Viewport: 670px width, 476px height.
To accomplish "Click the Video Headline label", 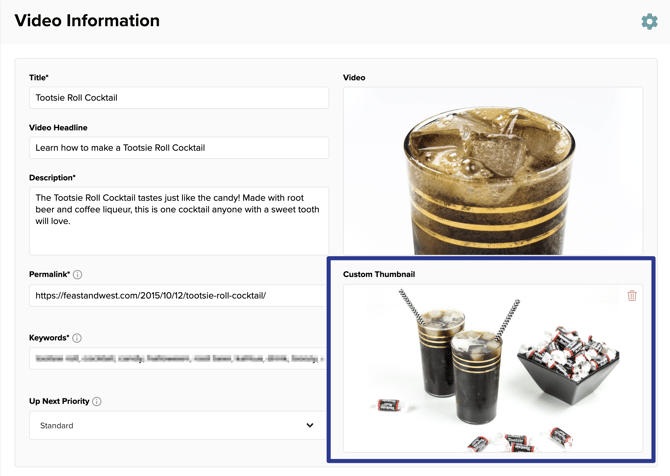I will [x=58, y=128].
